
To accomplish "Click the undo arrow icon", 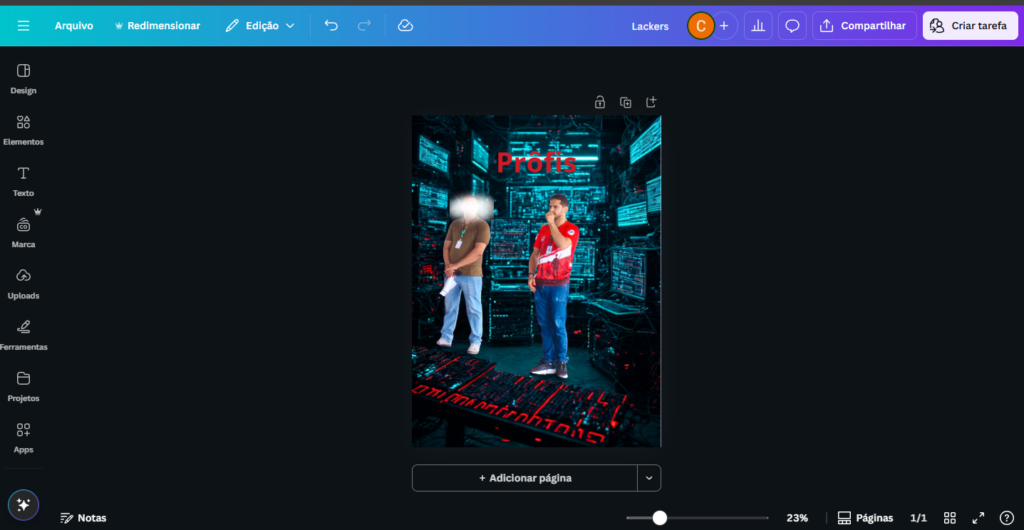I will click(331, 25).
